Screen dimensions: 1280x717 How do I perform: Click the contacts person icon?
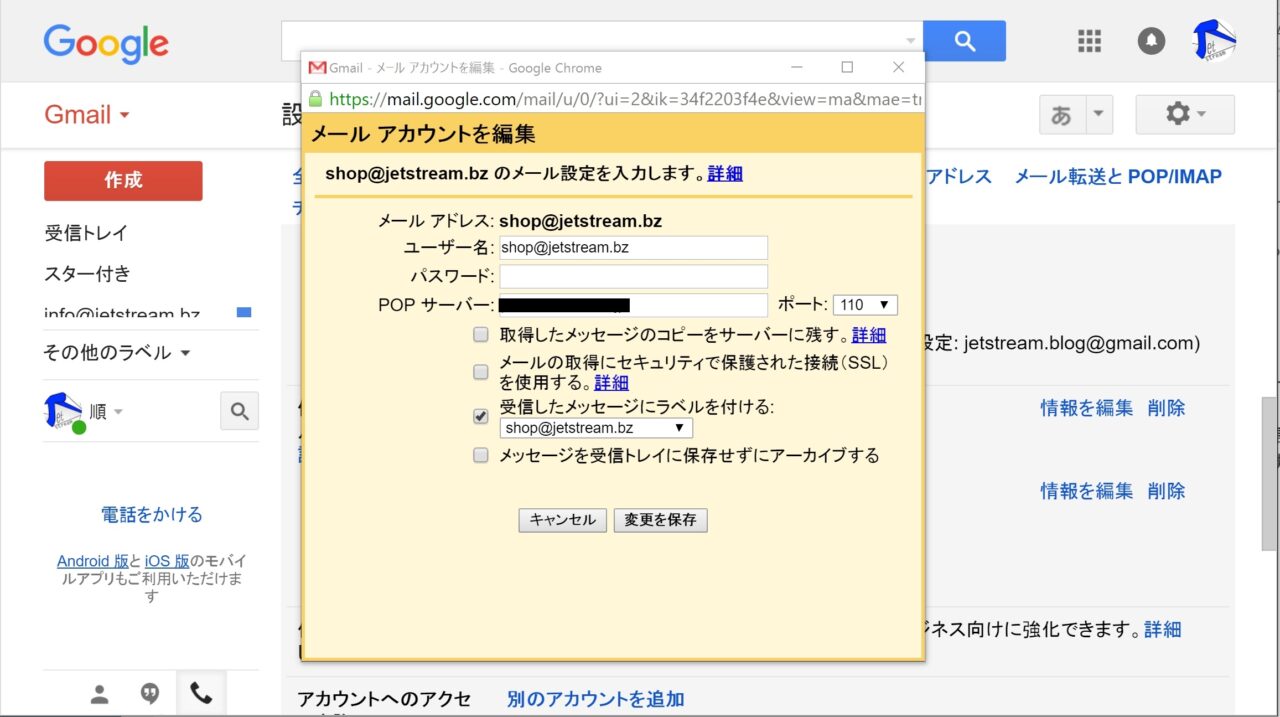[x=99, y=694]
